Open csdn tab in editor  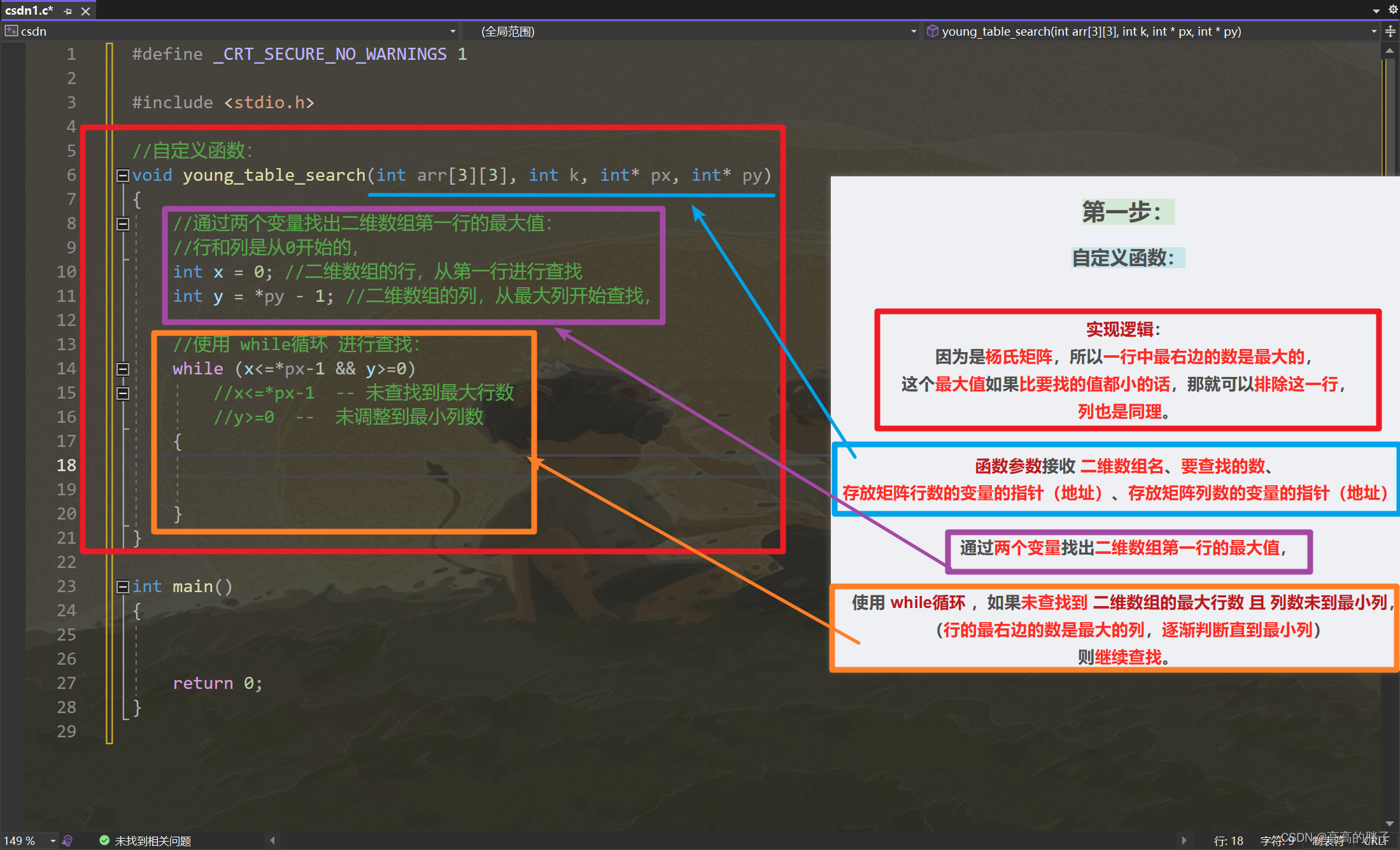[x=36, y=32]
